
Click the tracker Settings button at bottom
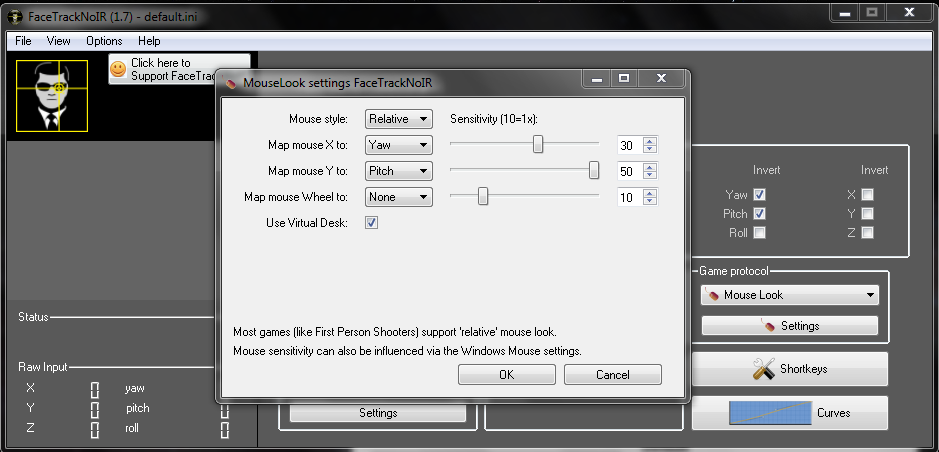click(x=378, y=413)
